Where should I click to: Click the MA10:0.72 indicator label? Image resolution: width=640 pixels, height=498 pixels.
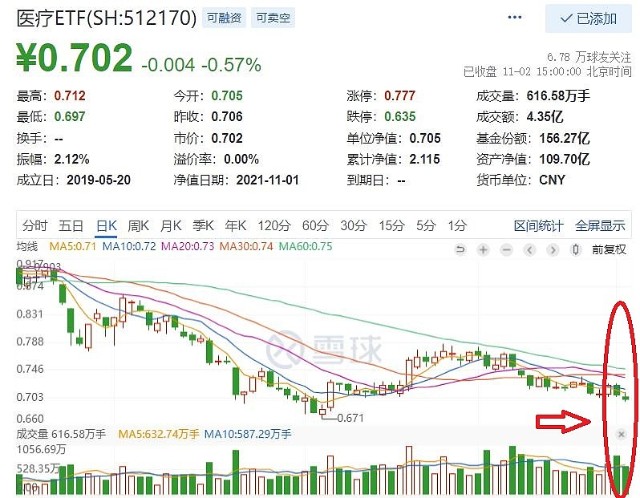click(x=129, y=247)
